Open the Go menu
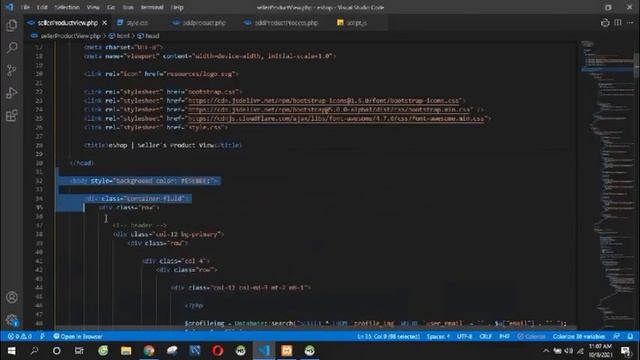The width and height of the screenshot is (640, 360). point(111,7)
